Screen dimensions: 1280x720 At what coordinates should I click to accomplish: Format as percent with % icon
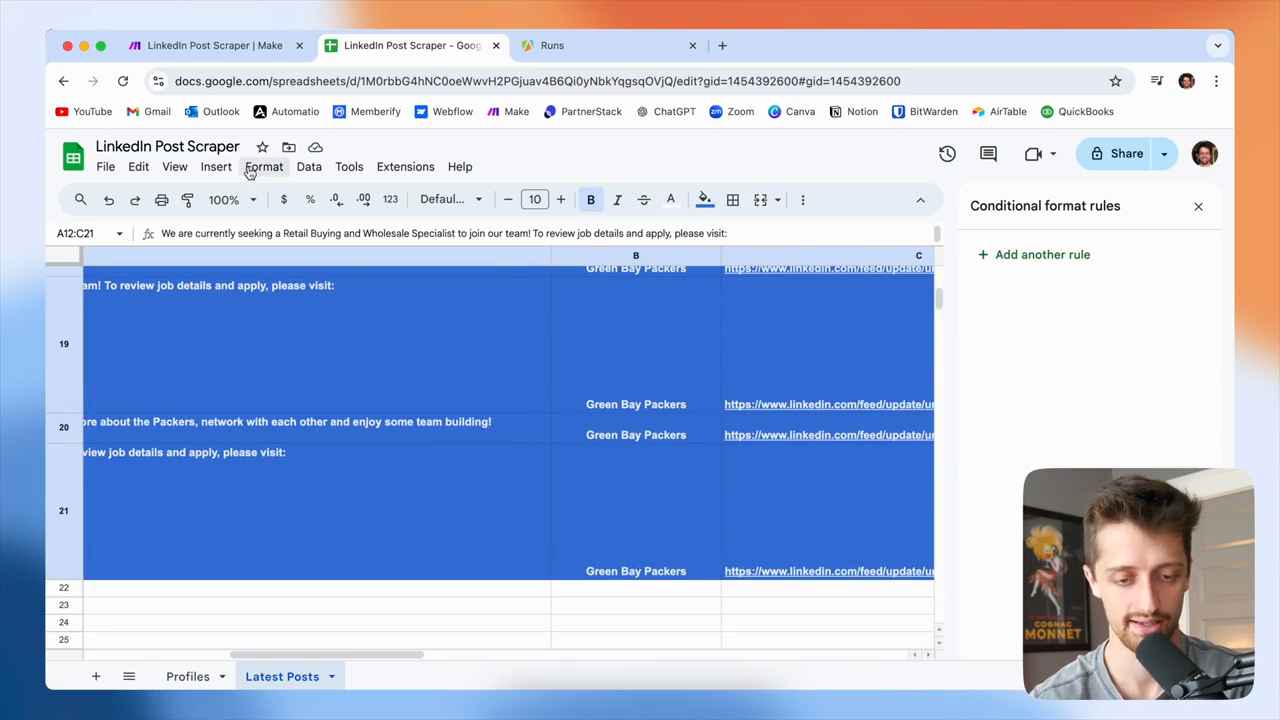coord(310,200)
